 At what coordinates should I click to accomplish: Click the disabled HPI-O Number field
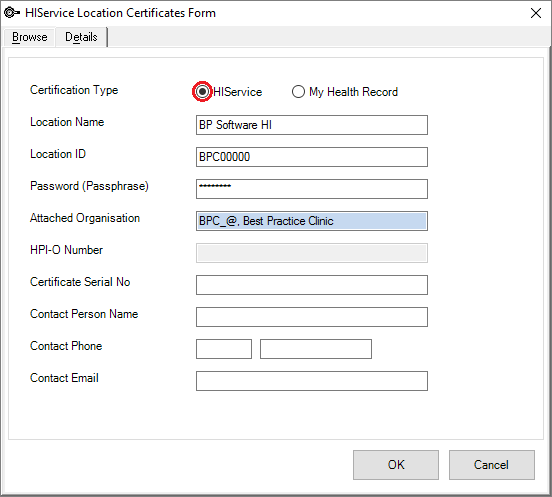312,253
